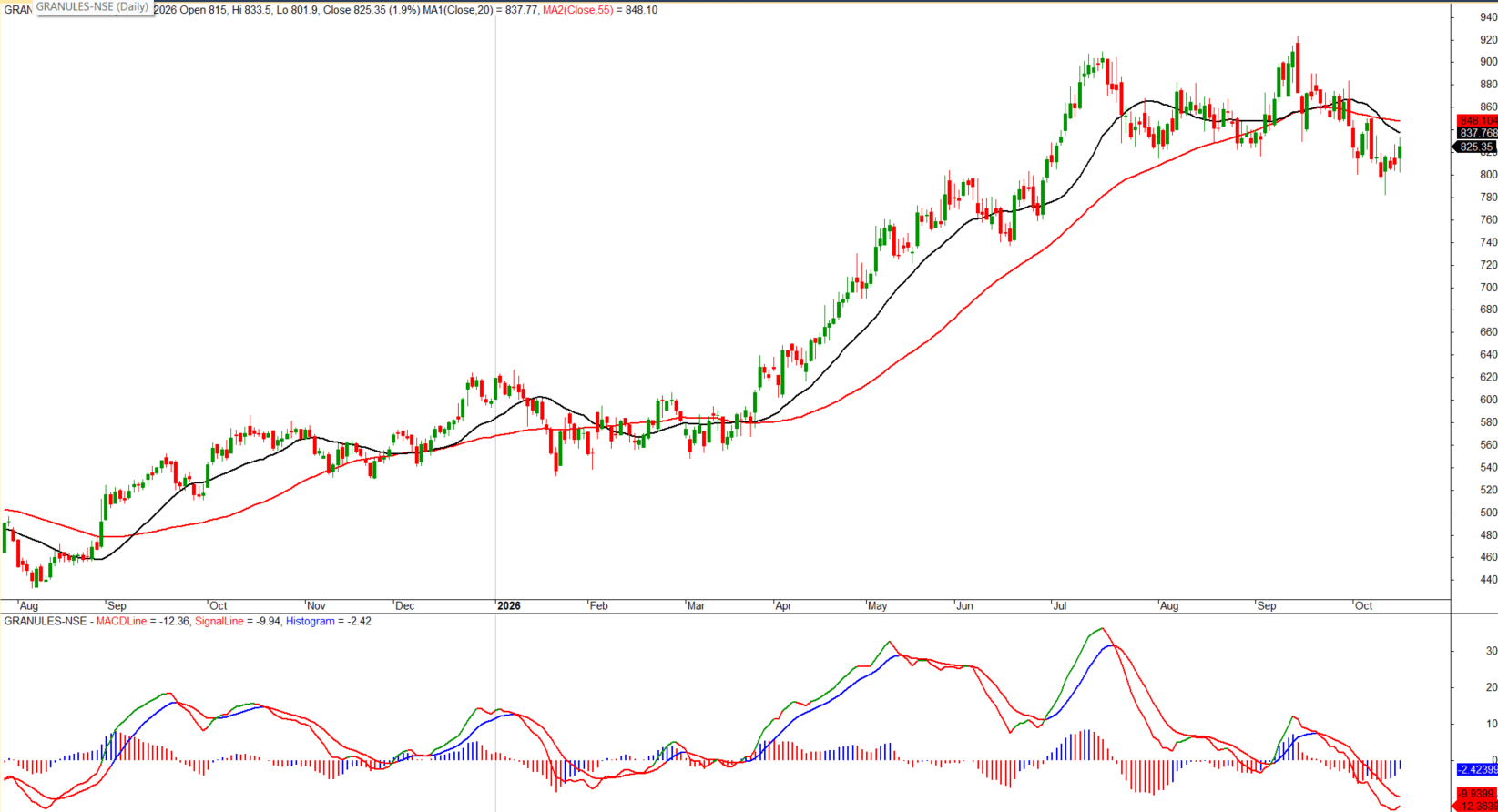Click the Jun marker on time axis
This screenshot has height=812, width=1498.
964,605
